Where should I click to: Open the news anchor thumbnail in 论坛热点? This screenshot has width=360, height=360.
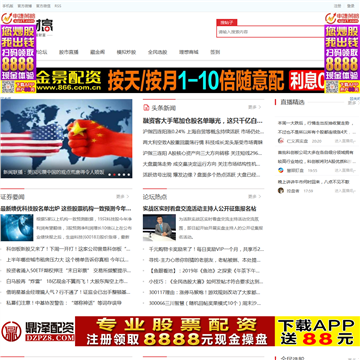click(159, 228)
